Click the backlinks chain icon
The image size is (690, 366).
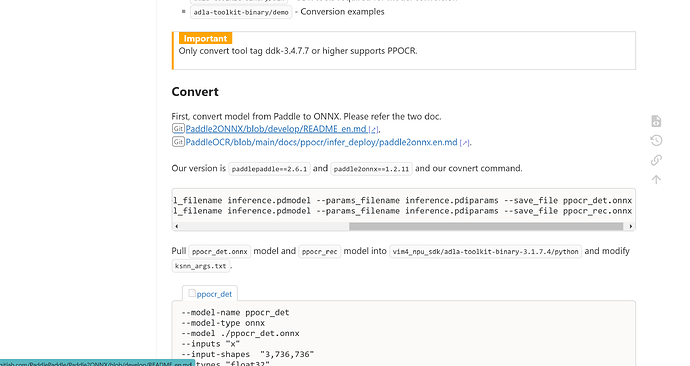point(656,160)
